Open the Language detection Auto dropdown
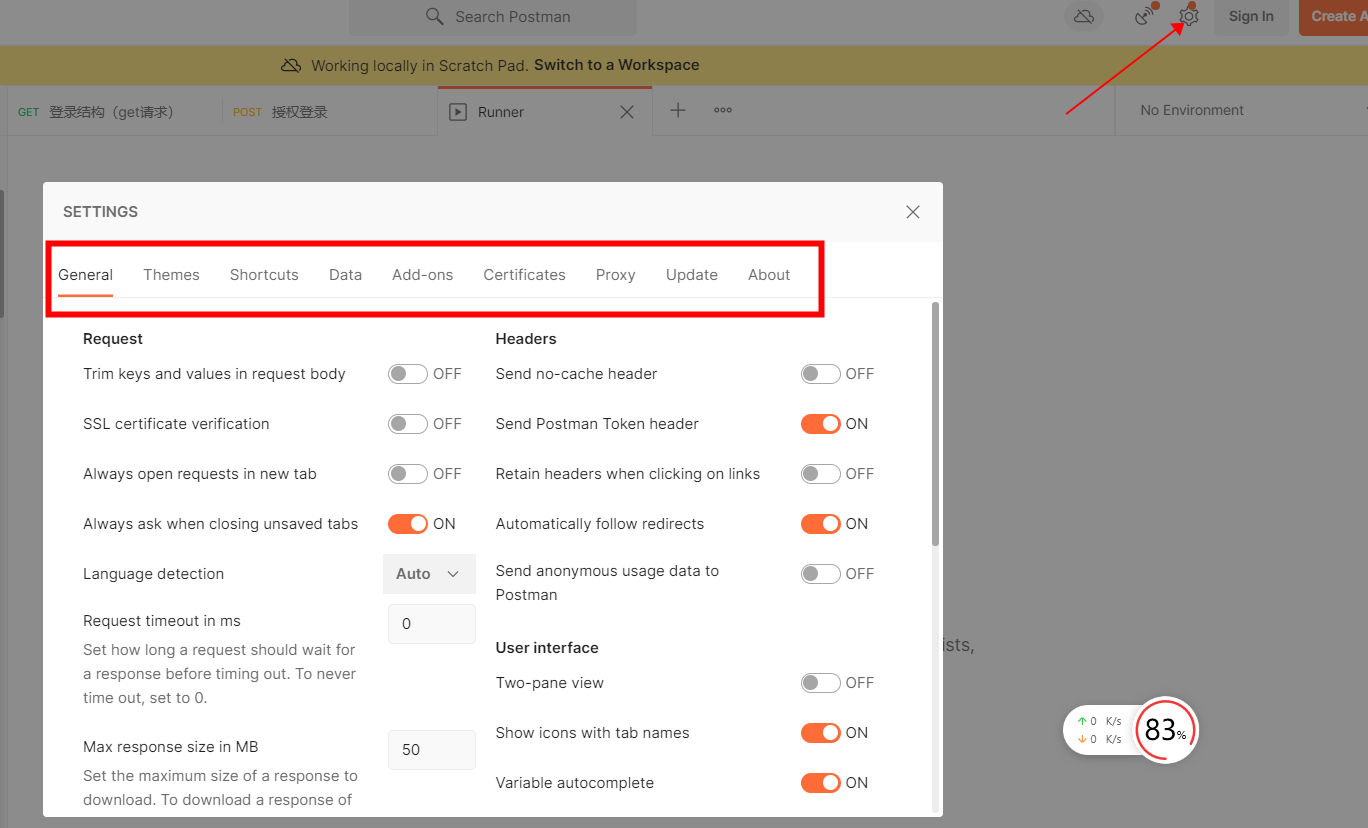The image size is (1368, 828). [x=429, y=574]
